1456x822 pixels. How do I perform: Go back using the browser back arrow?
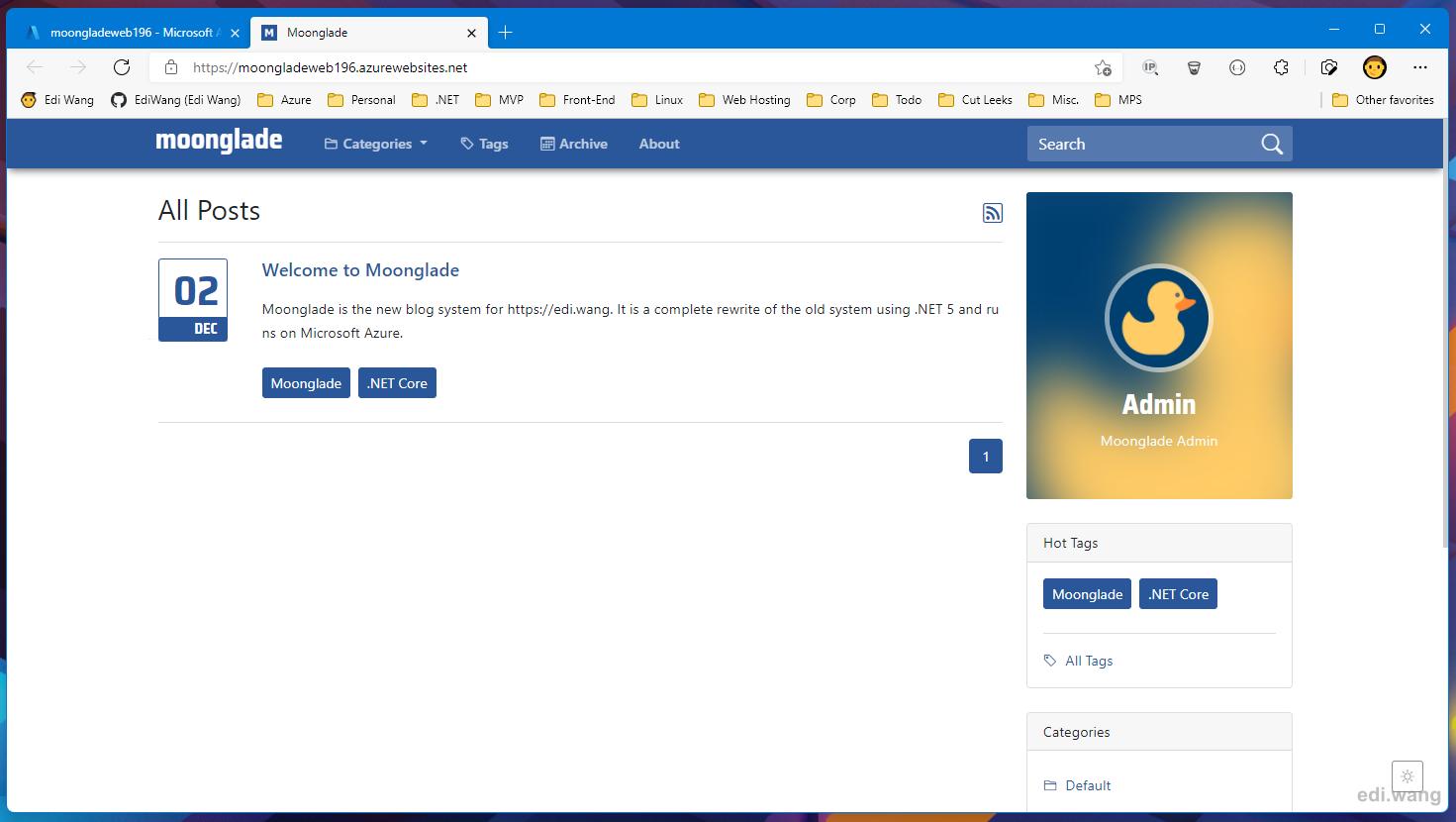[36, 67]
